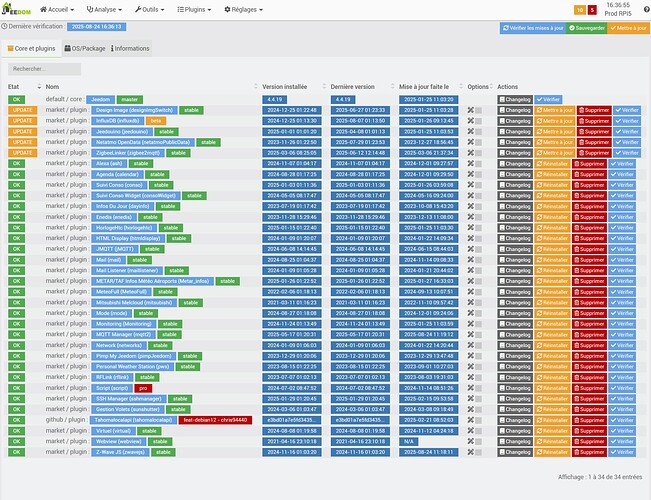Switch to the Core et plugins tab
Image resolution: width=651 pixels, height=500 pixels.
(x=31, y=49)
